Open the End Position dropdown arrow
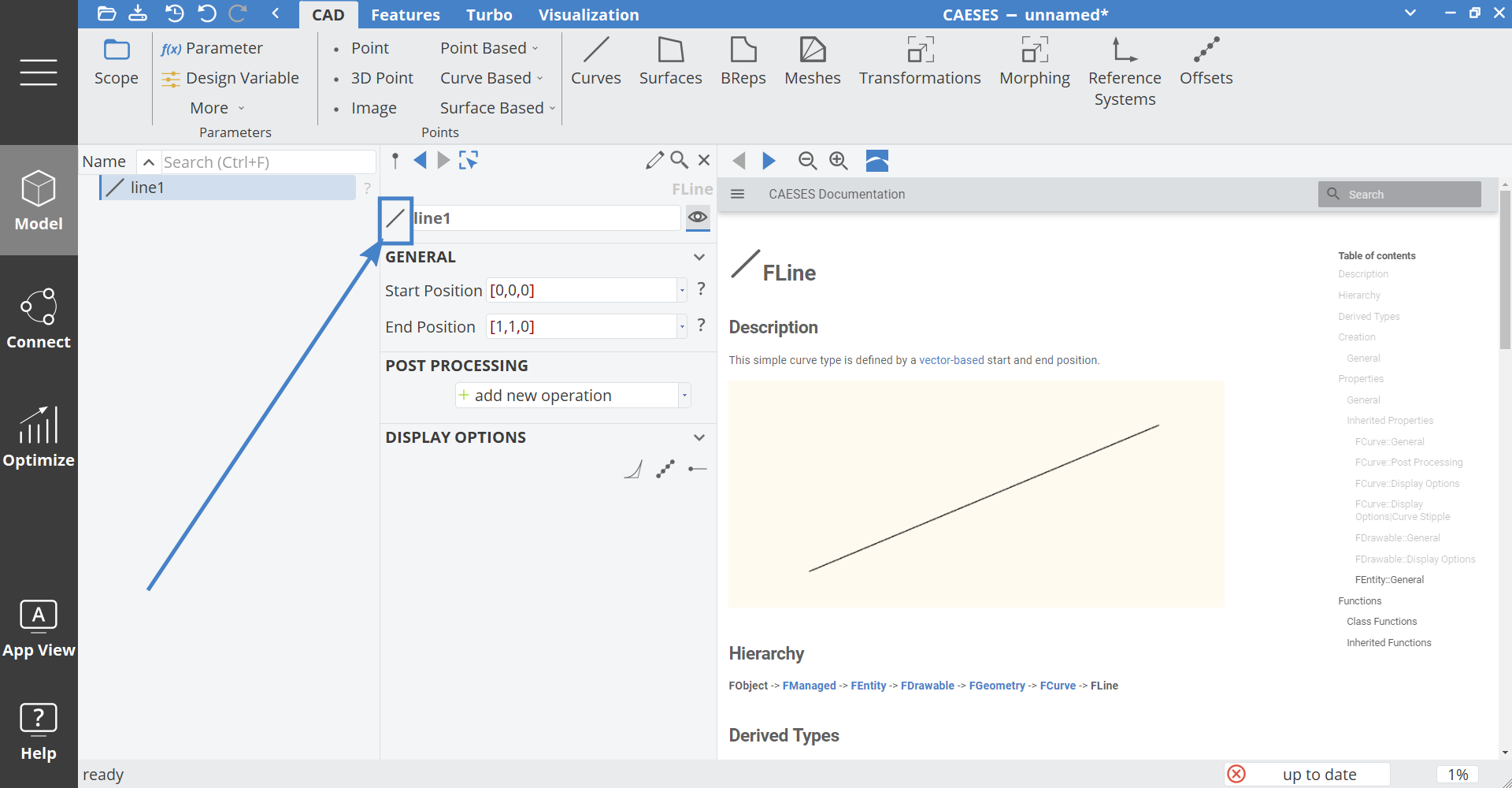 coord(682,327)
